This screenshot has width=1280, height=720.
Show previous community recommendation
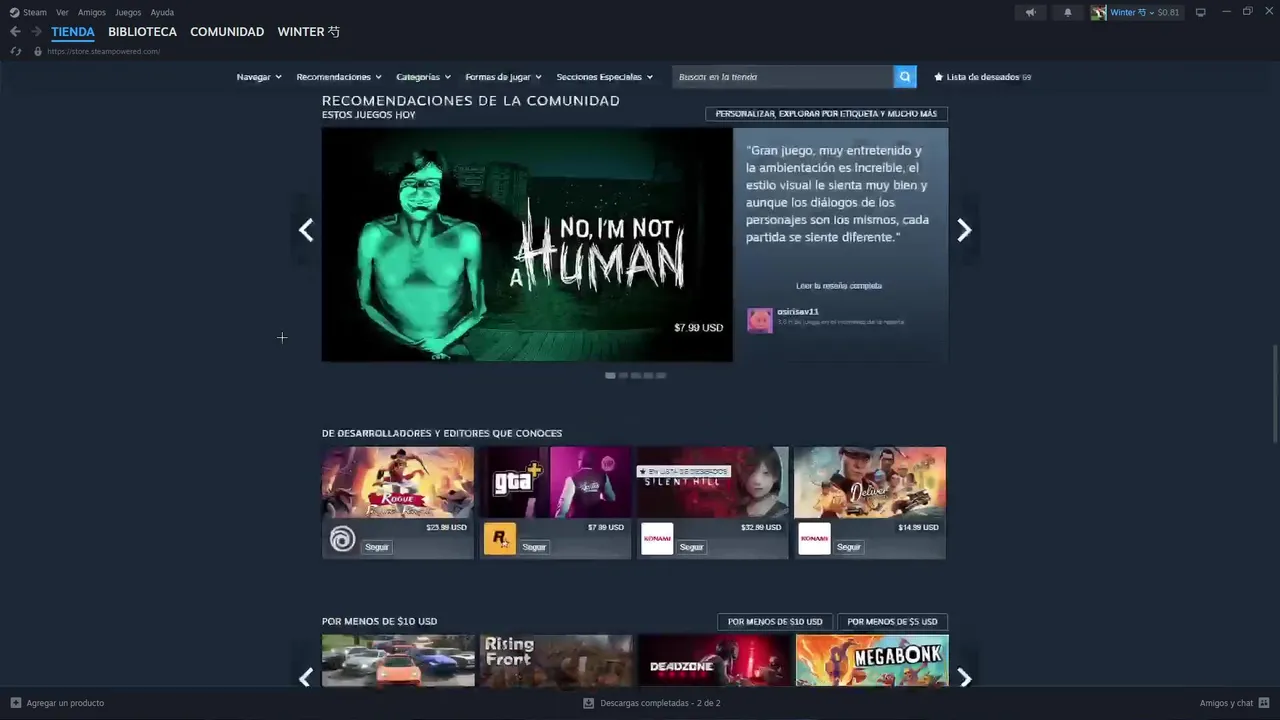[x=306, y=230]
